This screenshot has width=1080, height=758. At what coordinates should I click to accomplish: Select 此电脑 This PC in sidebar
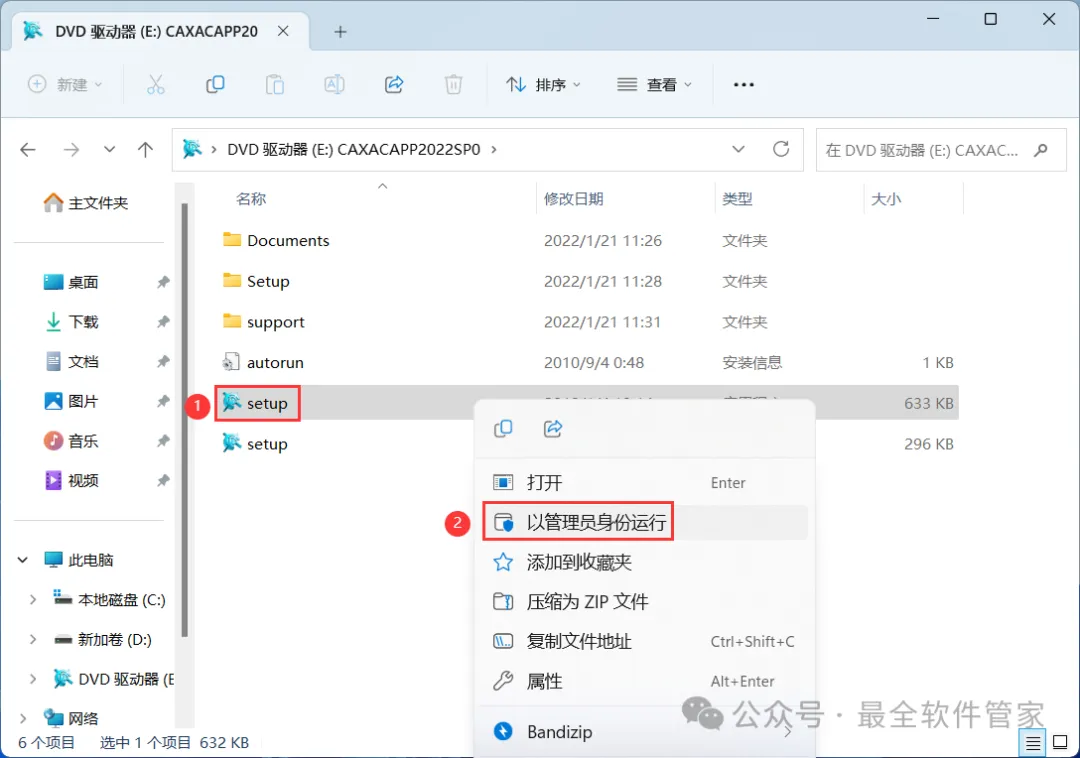pyautogui.click(x=79, y=560)
